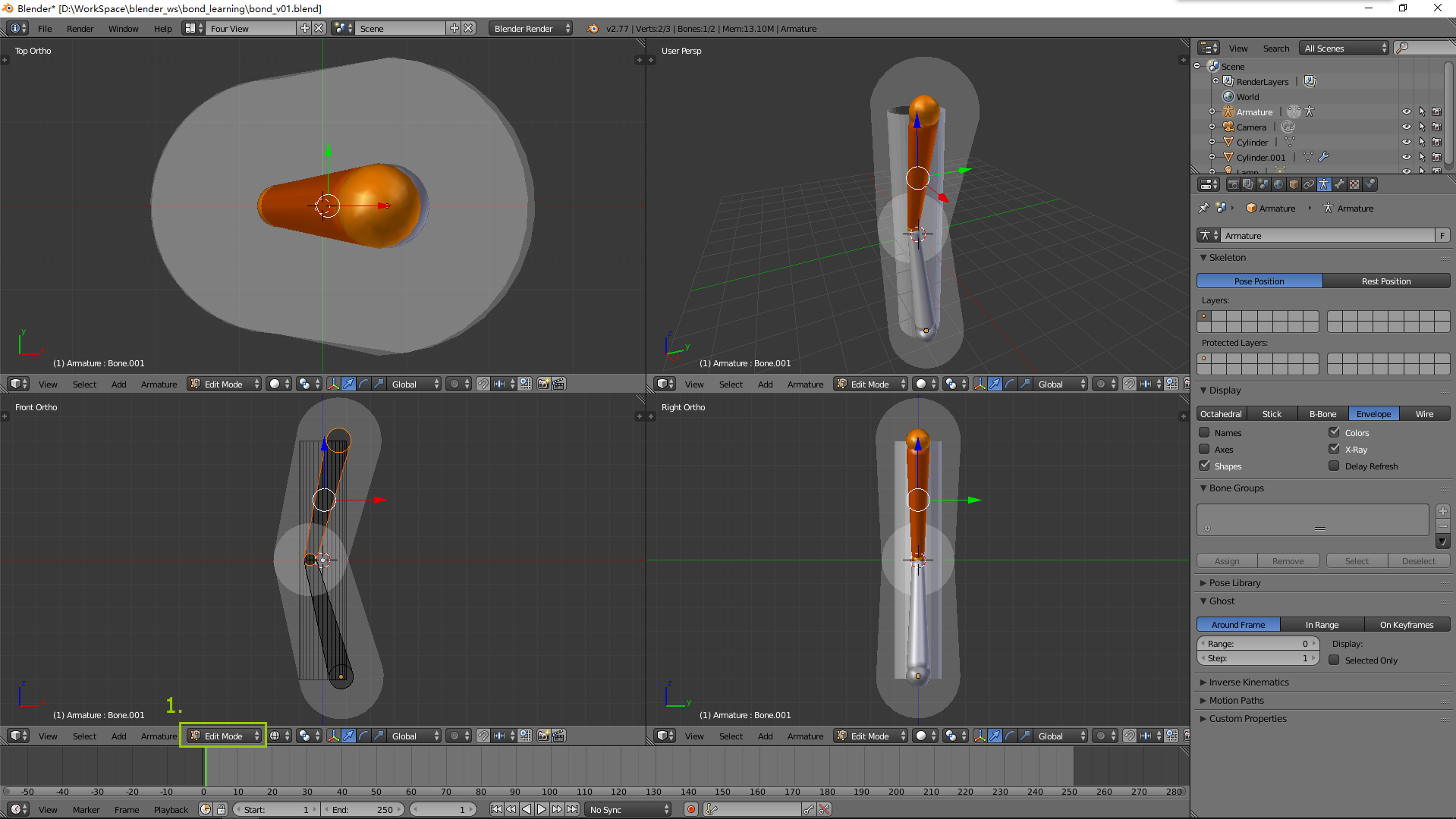Open the Object properties tab
The width and height of the screenshot is (1456, 819).
click(1294, 184)
